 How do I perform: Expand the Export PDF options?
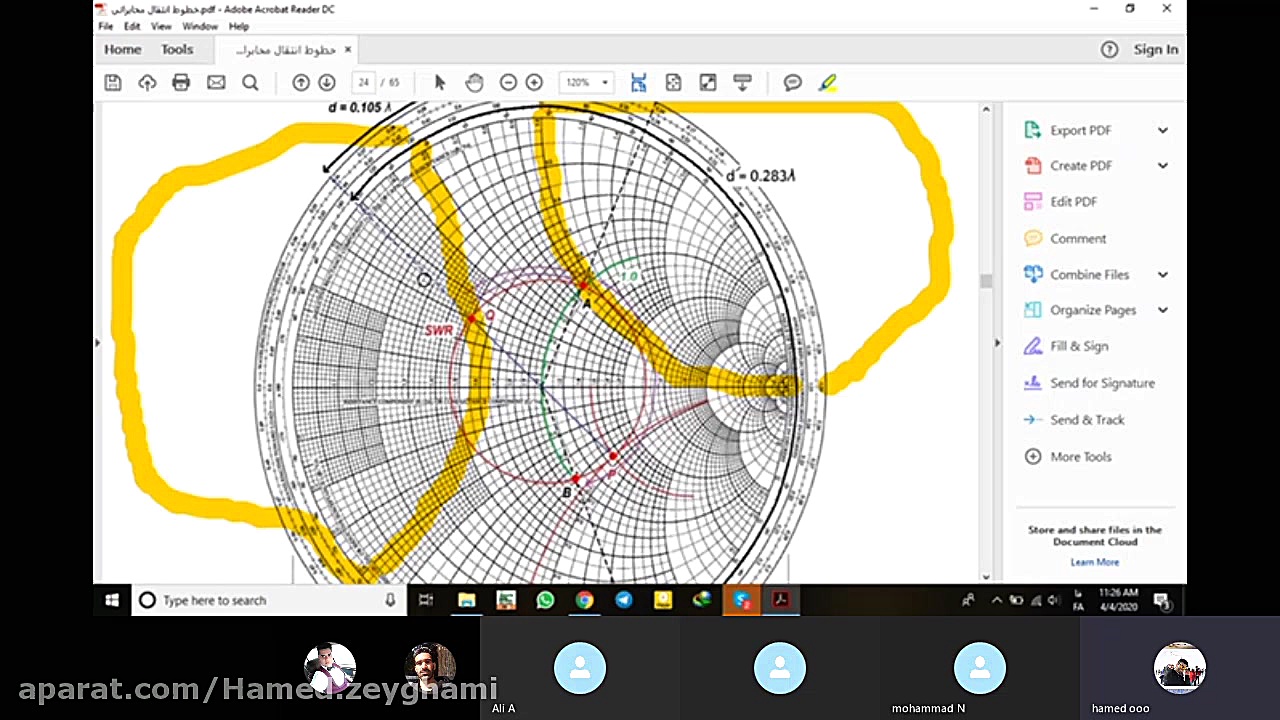coord(1162,130)
